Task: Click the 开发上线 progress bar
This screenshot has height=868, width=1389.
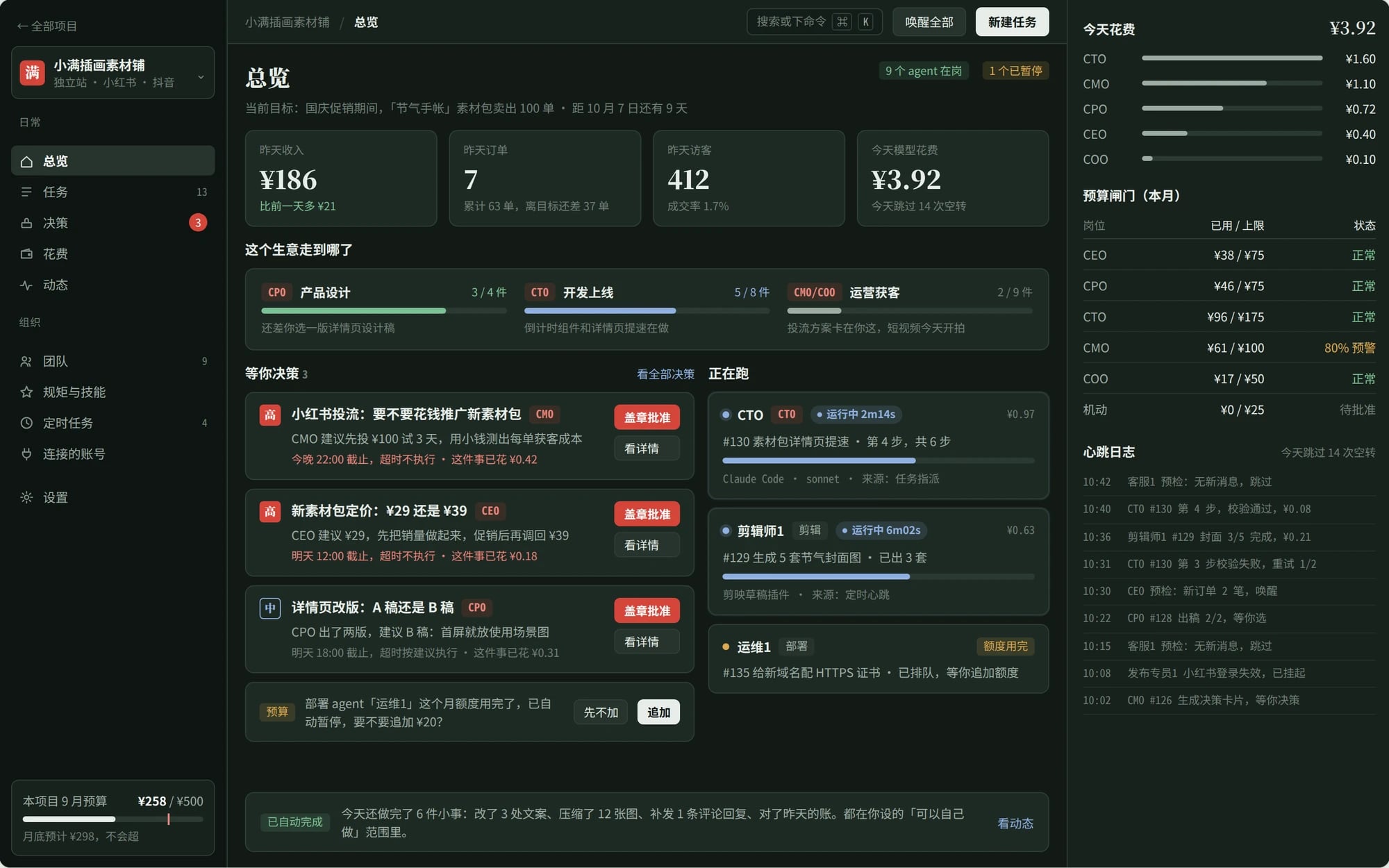Action: coord(647,310)
